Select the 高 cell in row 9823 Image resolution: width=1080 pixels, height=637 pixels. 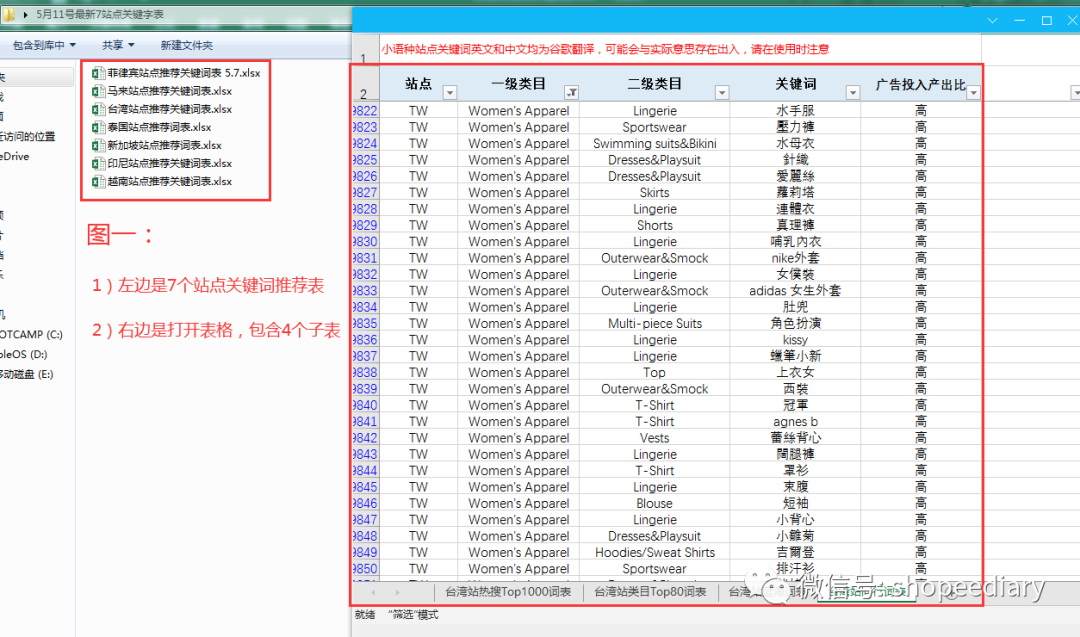(921, 127)
